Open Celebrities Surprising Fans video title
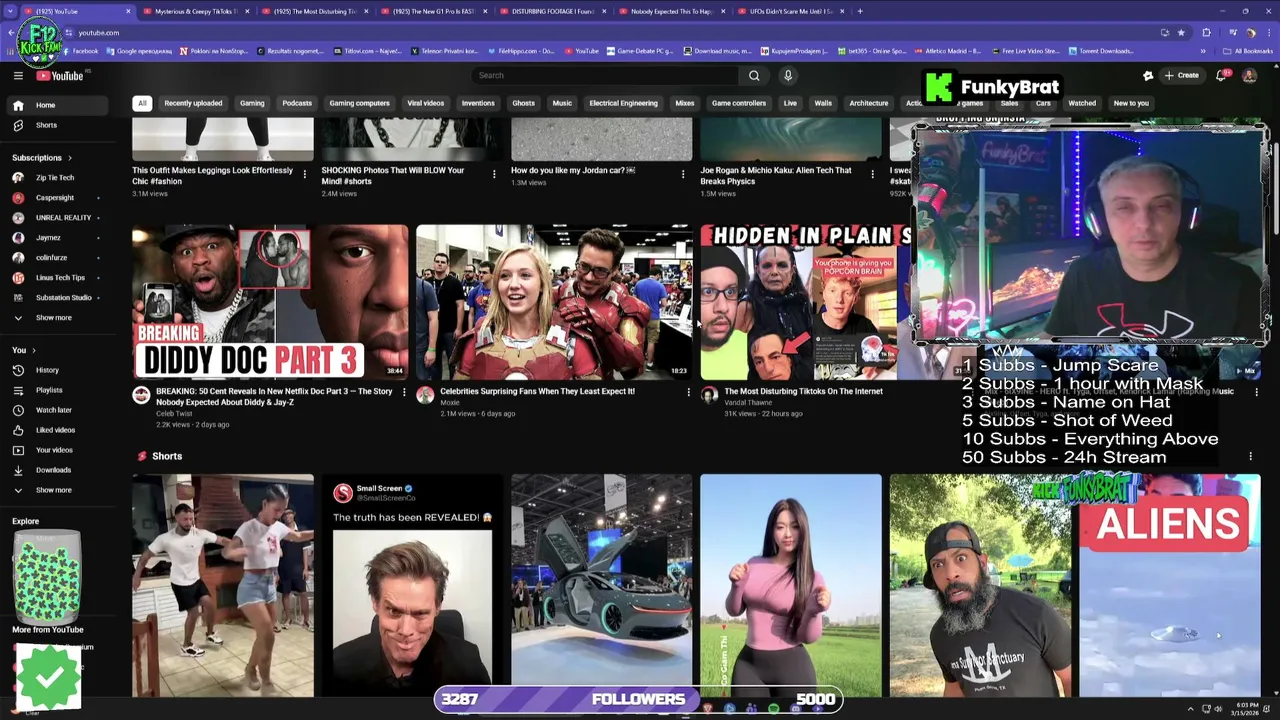 coord(537,392)
